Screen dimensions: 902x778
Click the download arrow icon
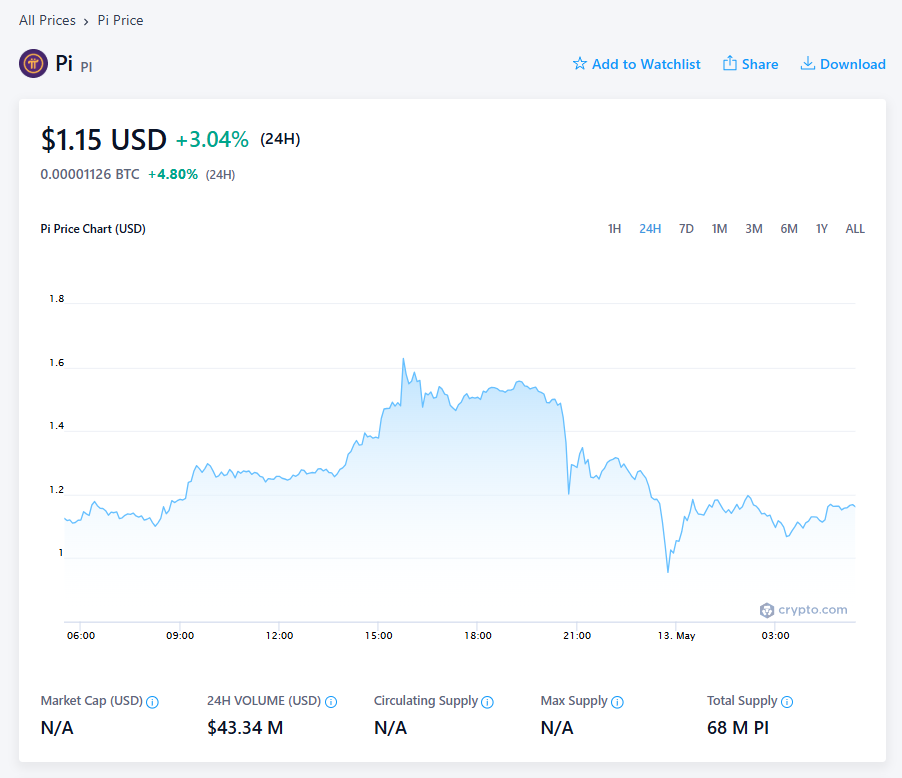(808, 63)
